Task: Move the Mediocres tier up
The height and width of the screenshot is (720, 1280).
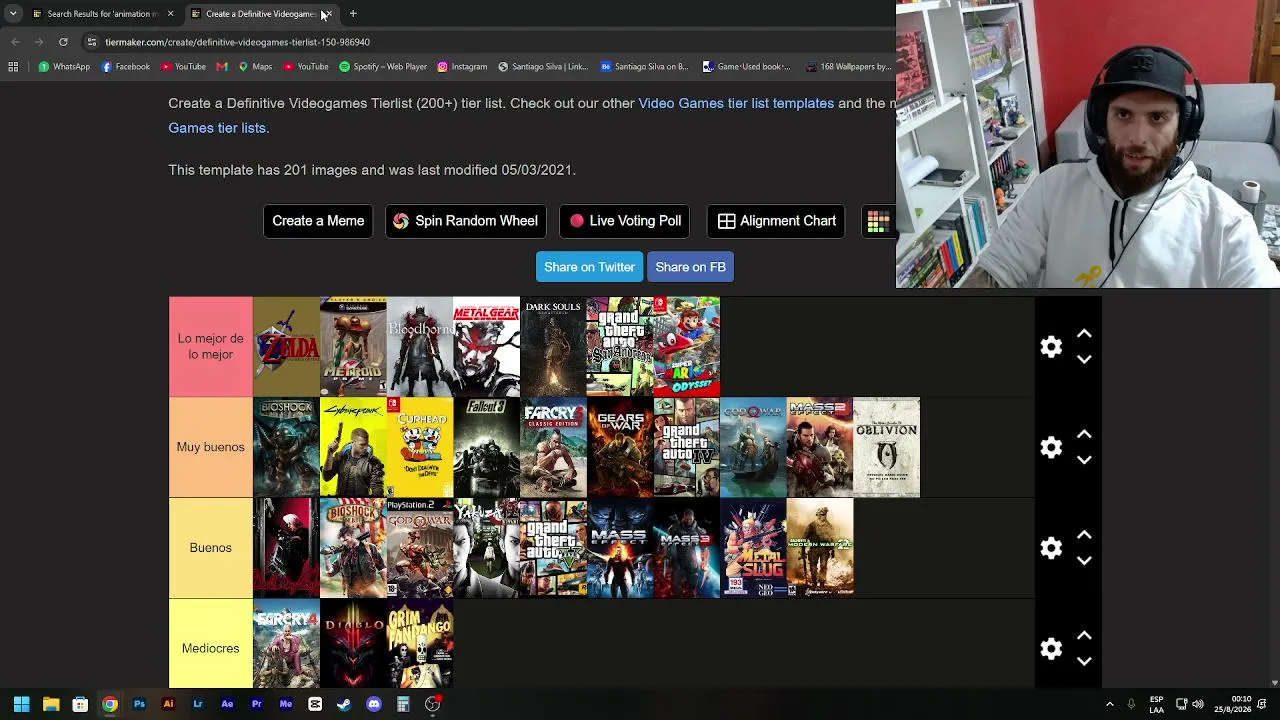Action: point(1084,637)
